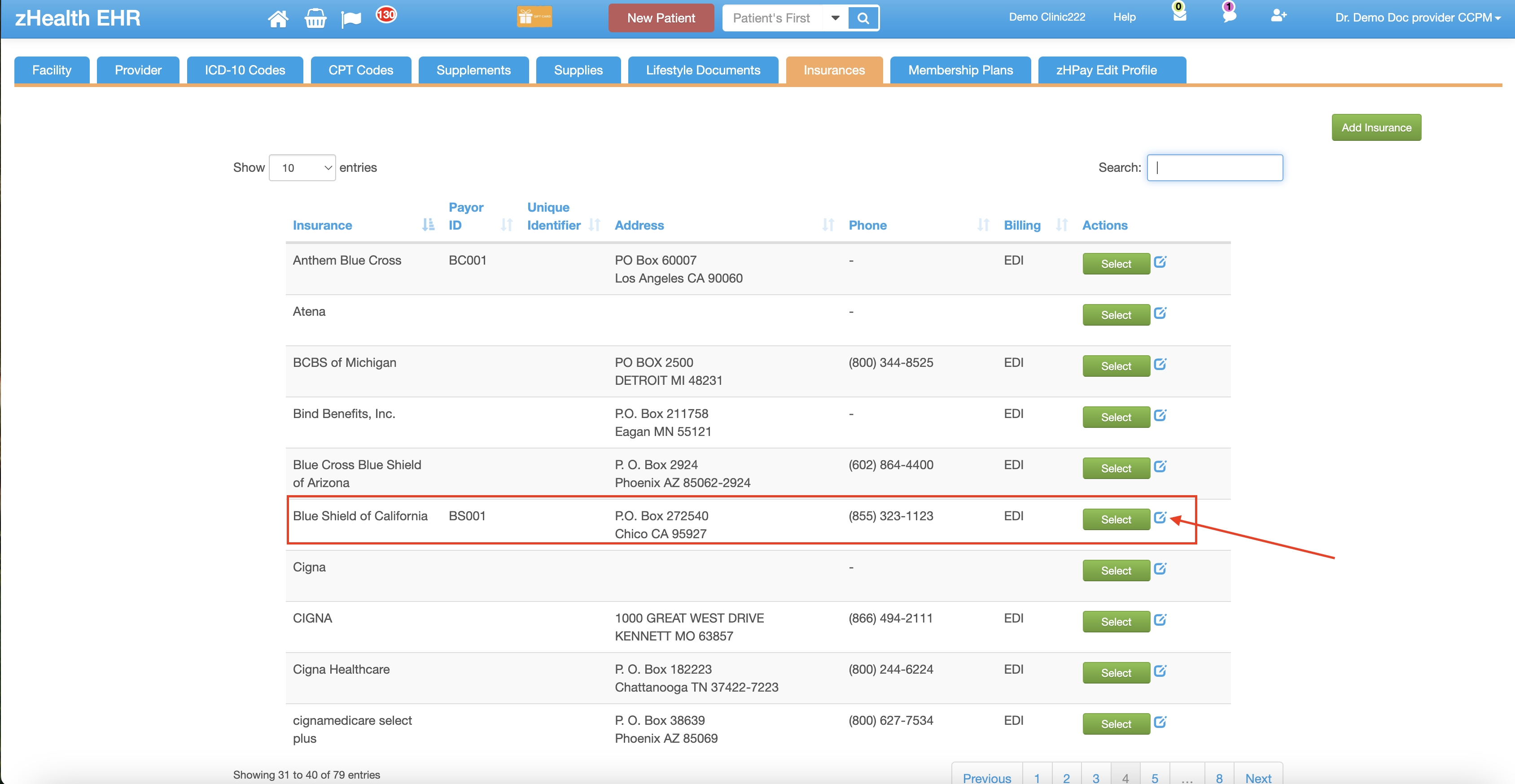Click the New Patient button
Viewport: 1515px width, 784px height.
661,18
